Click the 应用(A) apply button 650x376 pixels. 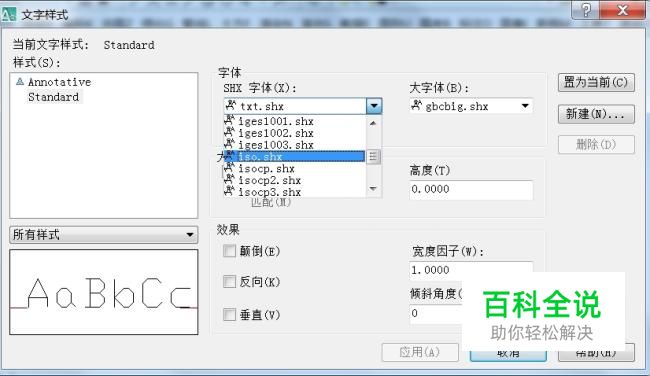tap(420, 352)
